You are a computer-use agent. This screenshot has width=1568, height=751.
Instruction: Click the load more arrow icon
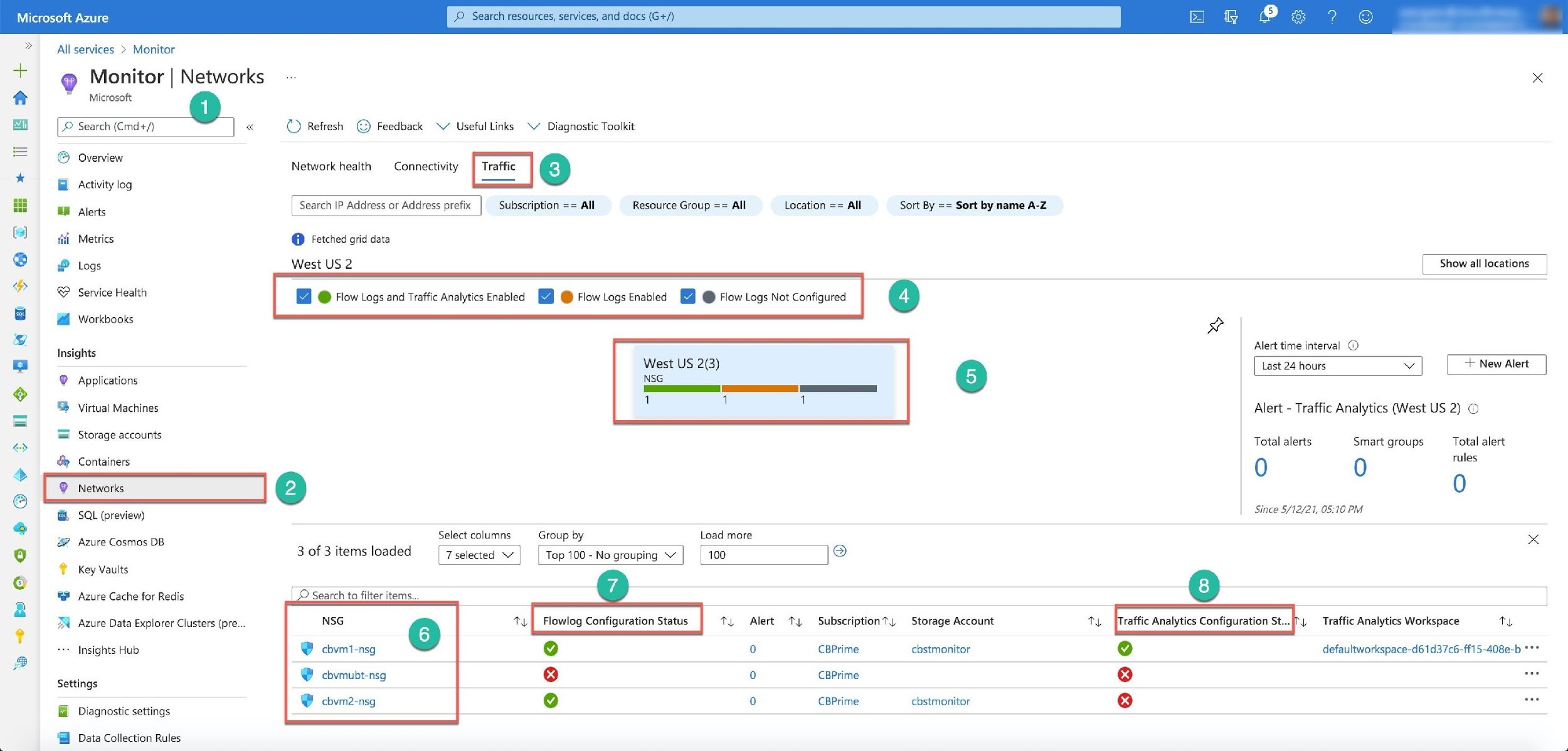click(x=840, y=551)
